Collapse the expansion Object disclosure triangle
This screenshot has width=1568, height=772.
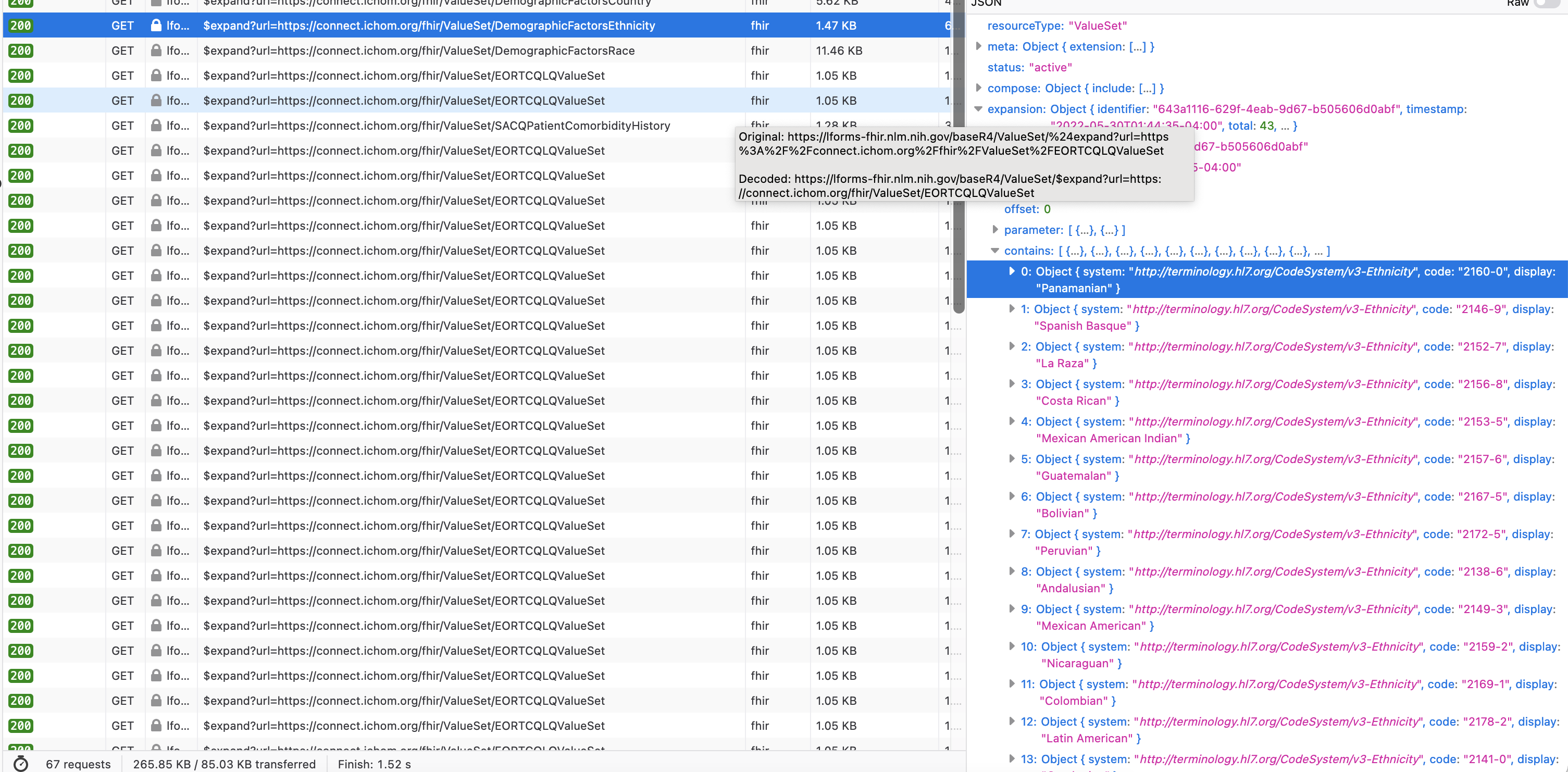(x=979, y=109)
